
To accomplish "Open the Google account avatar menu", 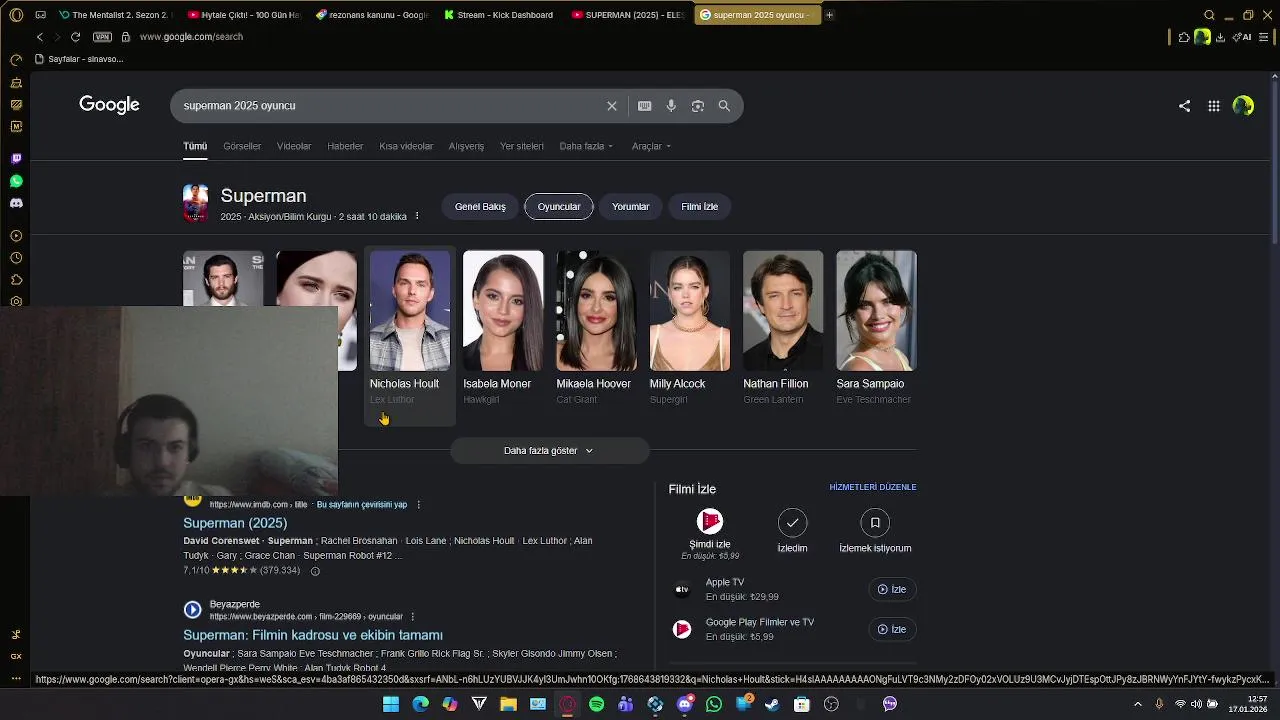I will point(1243,106).
